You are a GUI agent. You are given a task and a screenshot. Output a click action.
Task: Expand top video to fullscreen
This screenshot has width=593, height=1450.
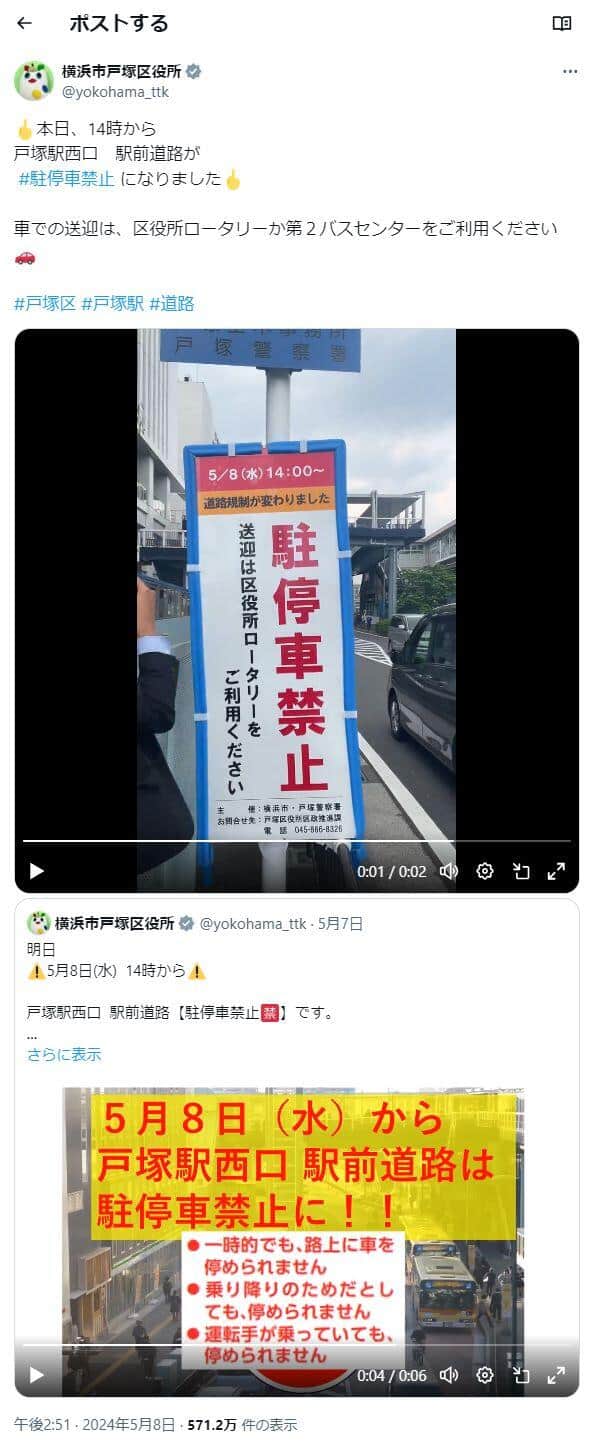pyautogui.click(x=557, y=871)
